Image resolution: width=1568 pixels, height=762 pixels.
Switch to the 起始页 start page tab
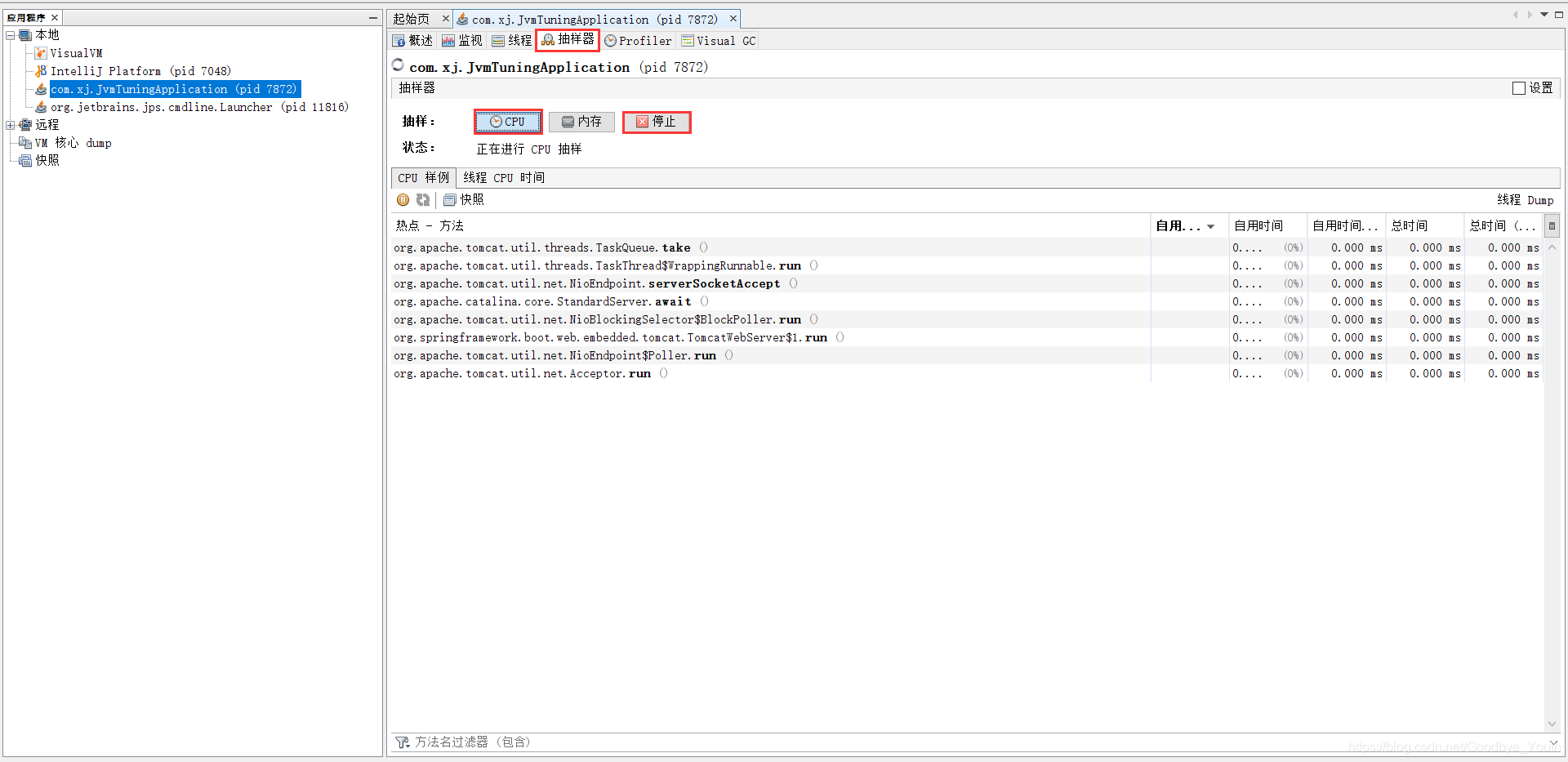pyautogui.click(x=412, y=19)
